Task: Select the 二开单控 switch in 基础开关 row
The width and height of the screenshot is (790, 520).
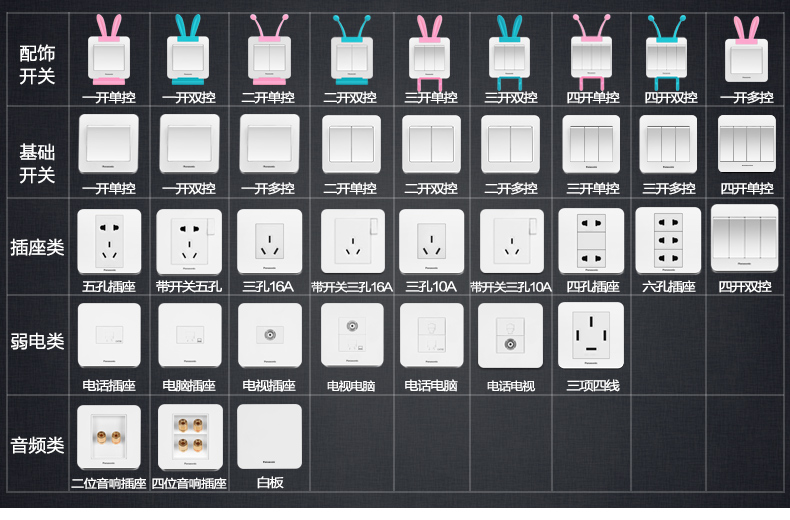Action: pyautogui.click(x=351, y=145)
